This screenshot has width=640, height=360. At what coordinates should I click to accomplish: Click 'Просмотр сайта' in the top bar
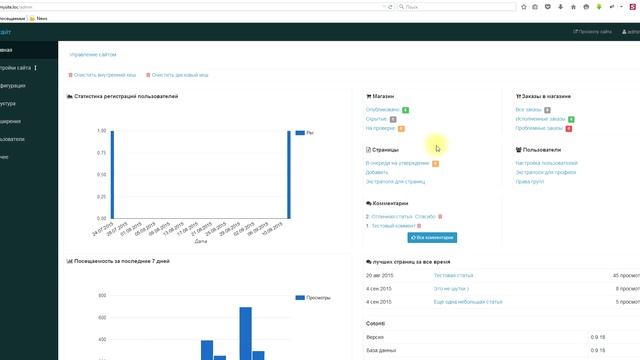coord(592,32)
